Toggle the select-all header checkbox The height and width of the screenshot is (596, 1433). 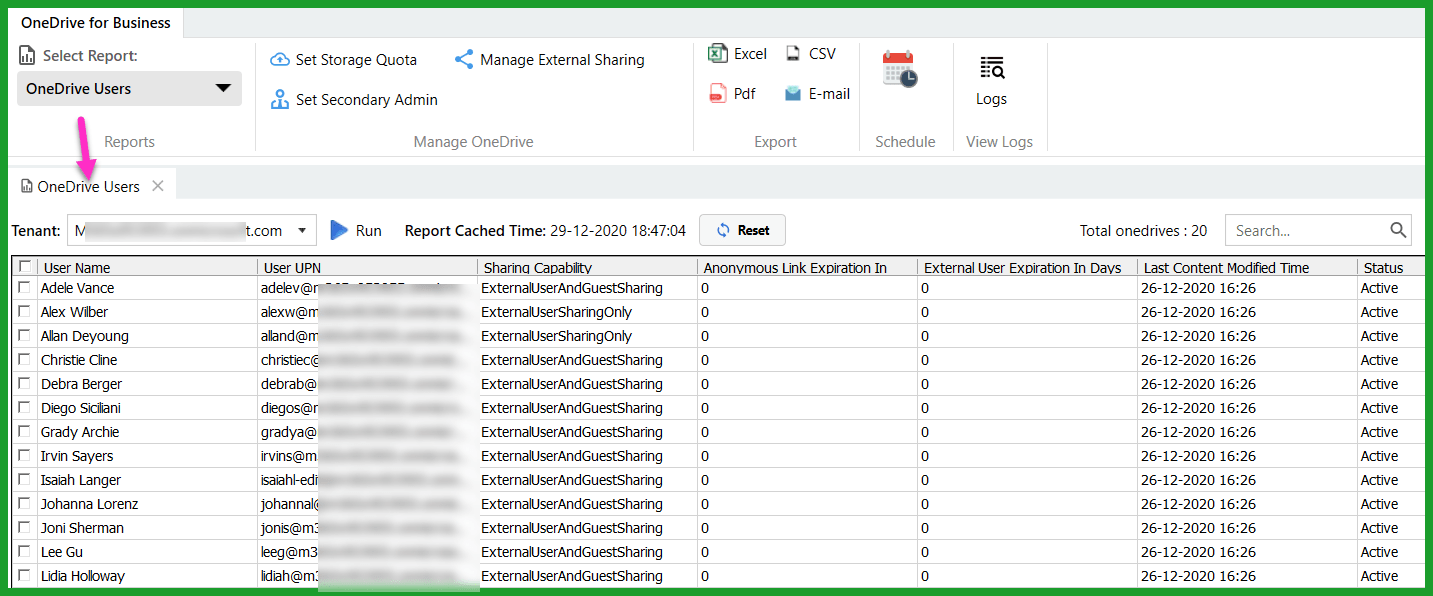[x=24, y=267]
